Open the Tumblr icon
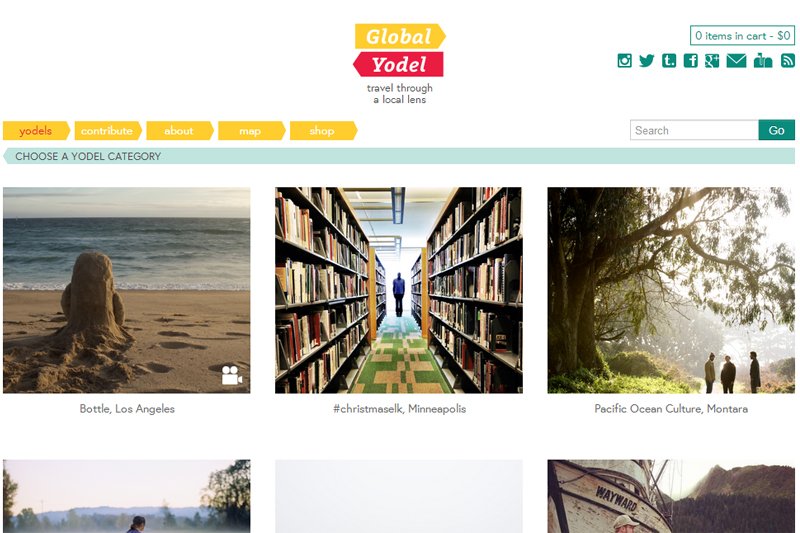 click(x=669, y=61)
